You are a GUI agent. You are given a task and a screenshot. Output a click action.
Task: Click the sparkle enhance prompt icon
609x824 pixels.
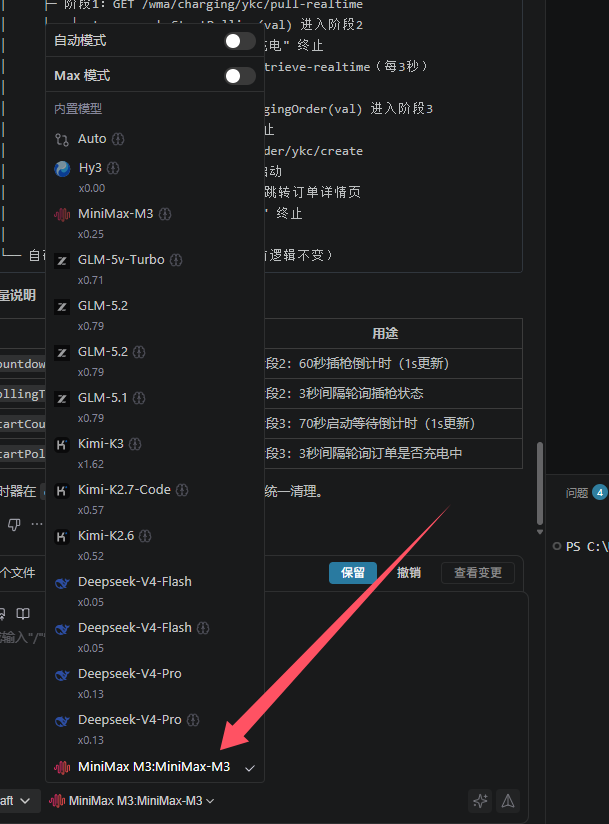click(480, 801)
